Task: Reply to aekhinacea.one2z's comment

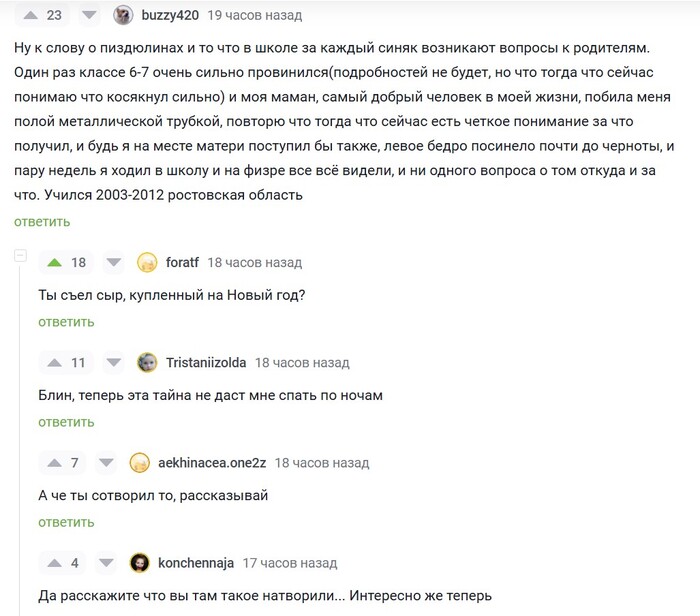Action: 66,522
